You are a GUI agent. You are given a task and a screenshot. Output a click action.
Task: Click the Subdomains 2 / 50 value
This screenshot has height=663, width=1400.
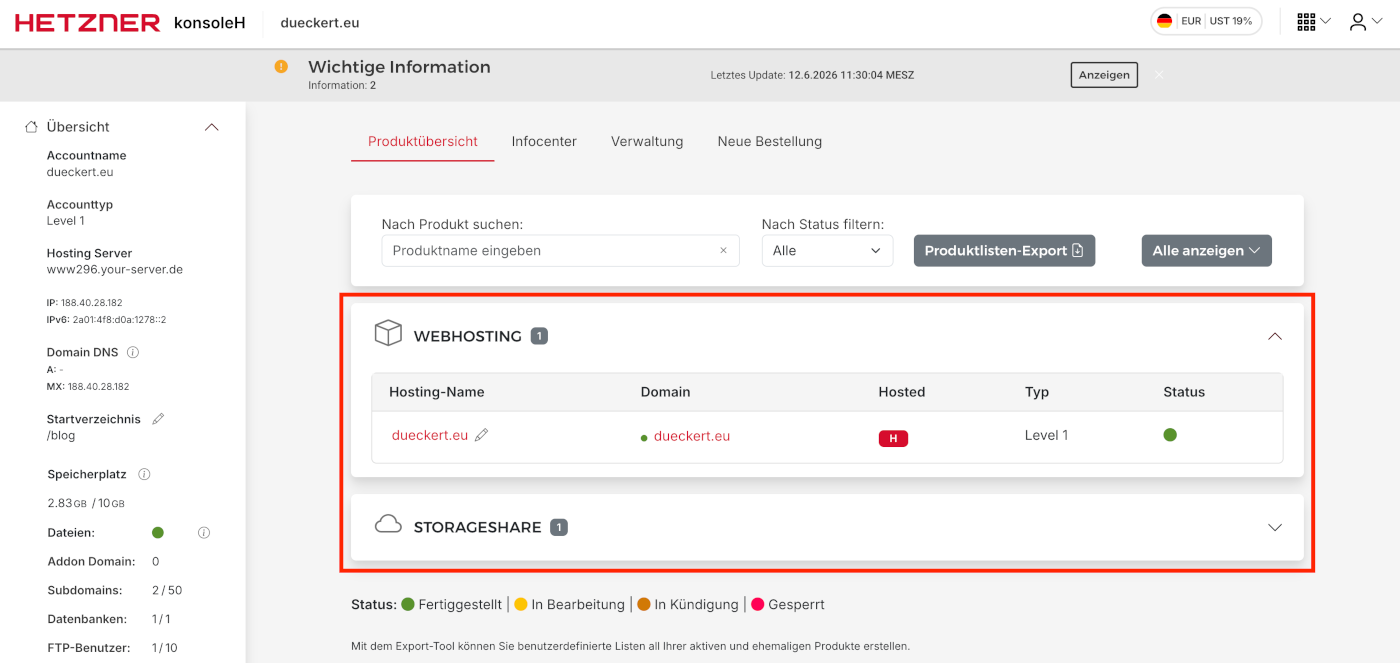(x=167, y=590)
